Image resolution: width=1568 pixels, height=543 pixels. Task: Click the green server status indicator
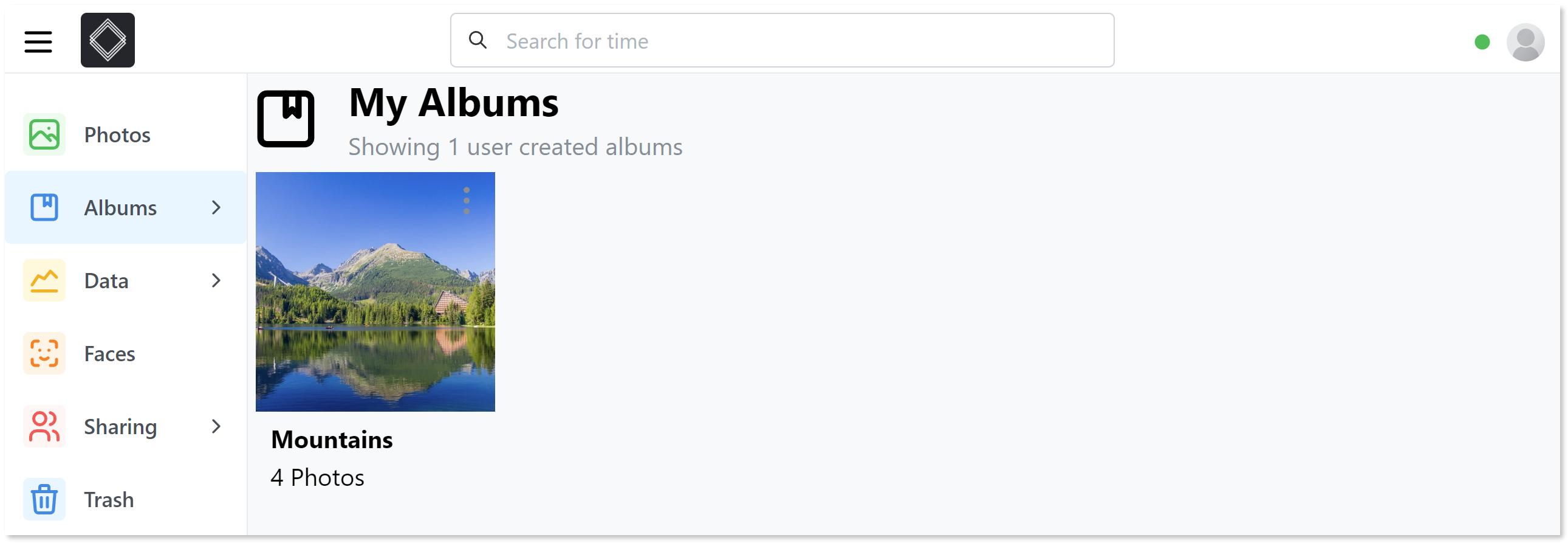1483,41
